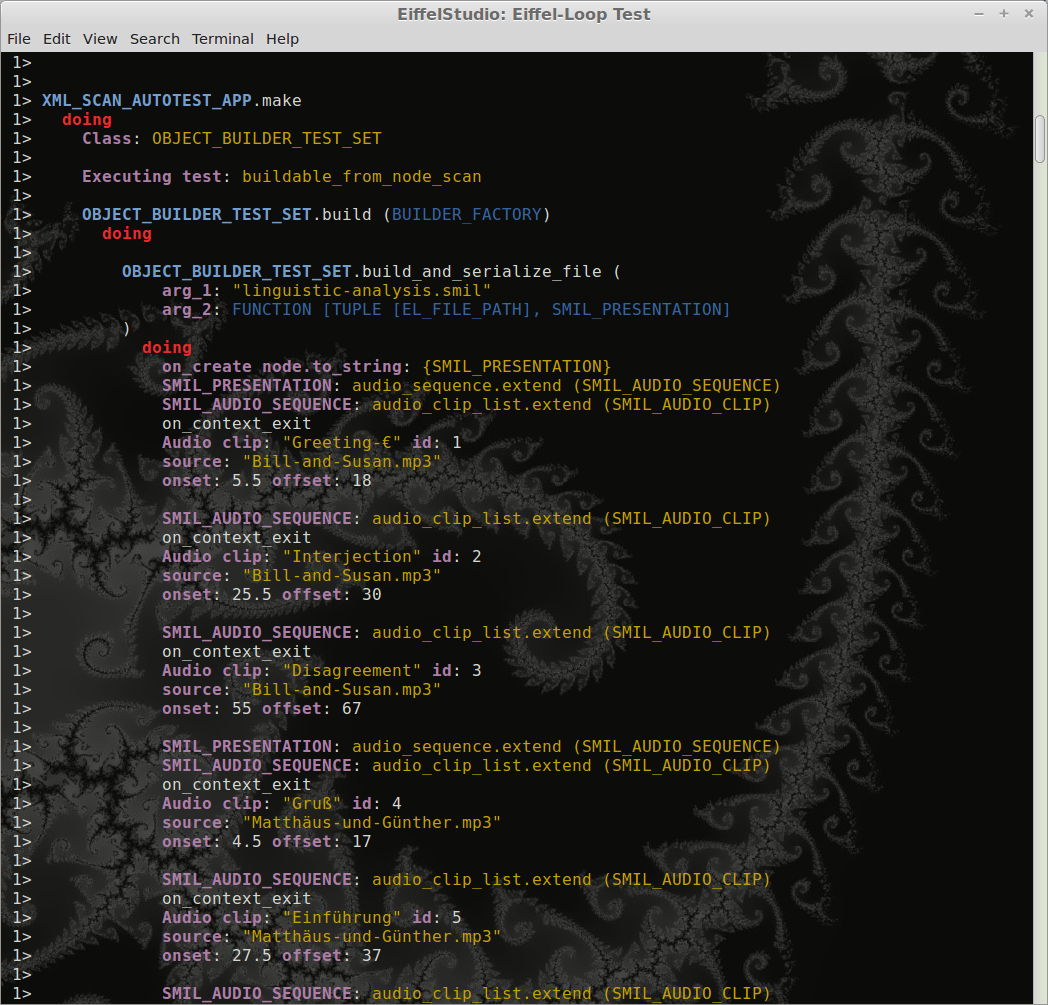Maximize the EiffelStudio terminal window

coord(1003,13)
